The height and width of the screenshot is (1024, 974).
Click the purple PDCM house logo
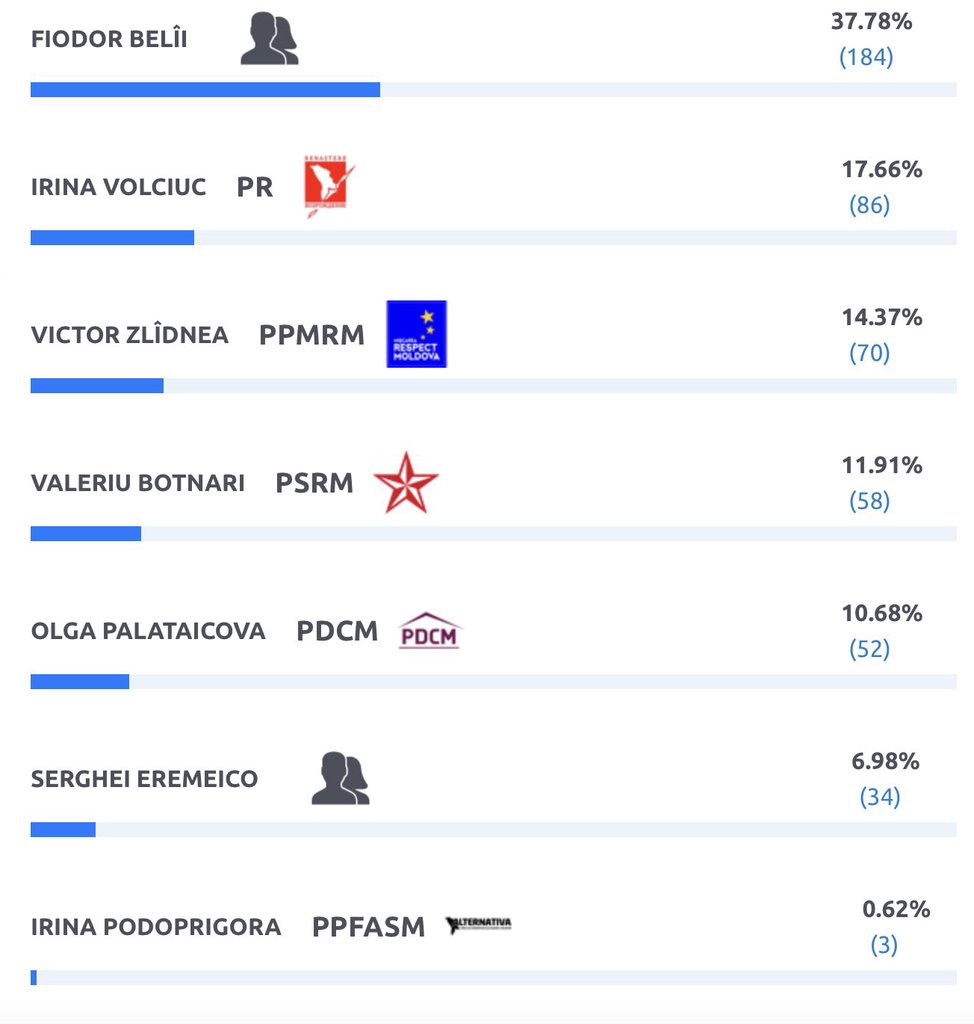pyautogui.click(x=429, y=631)
